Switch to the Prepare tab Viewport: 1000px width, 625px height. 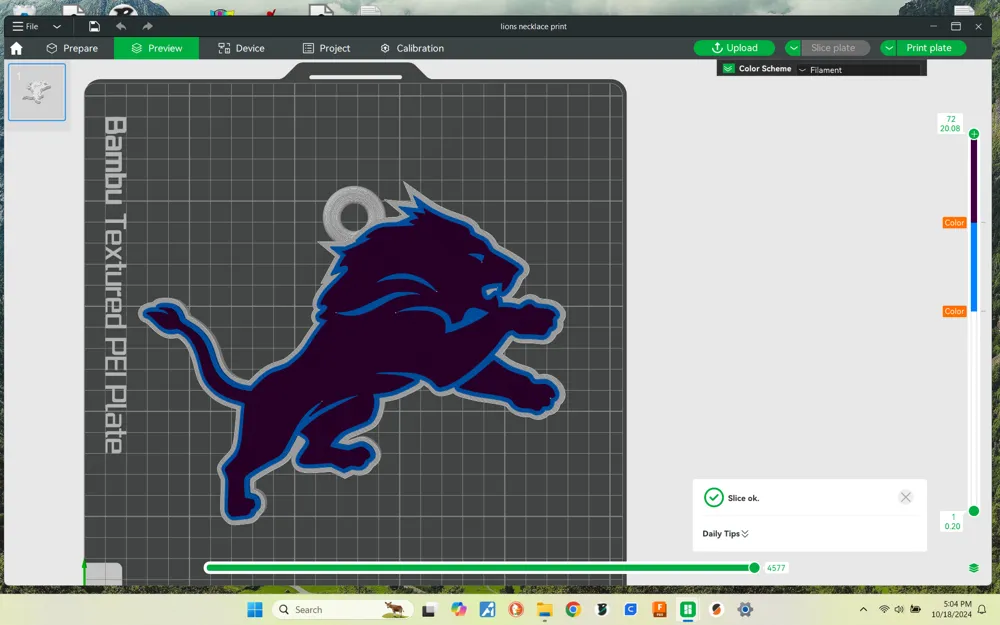point(72,48)
